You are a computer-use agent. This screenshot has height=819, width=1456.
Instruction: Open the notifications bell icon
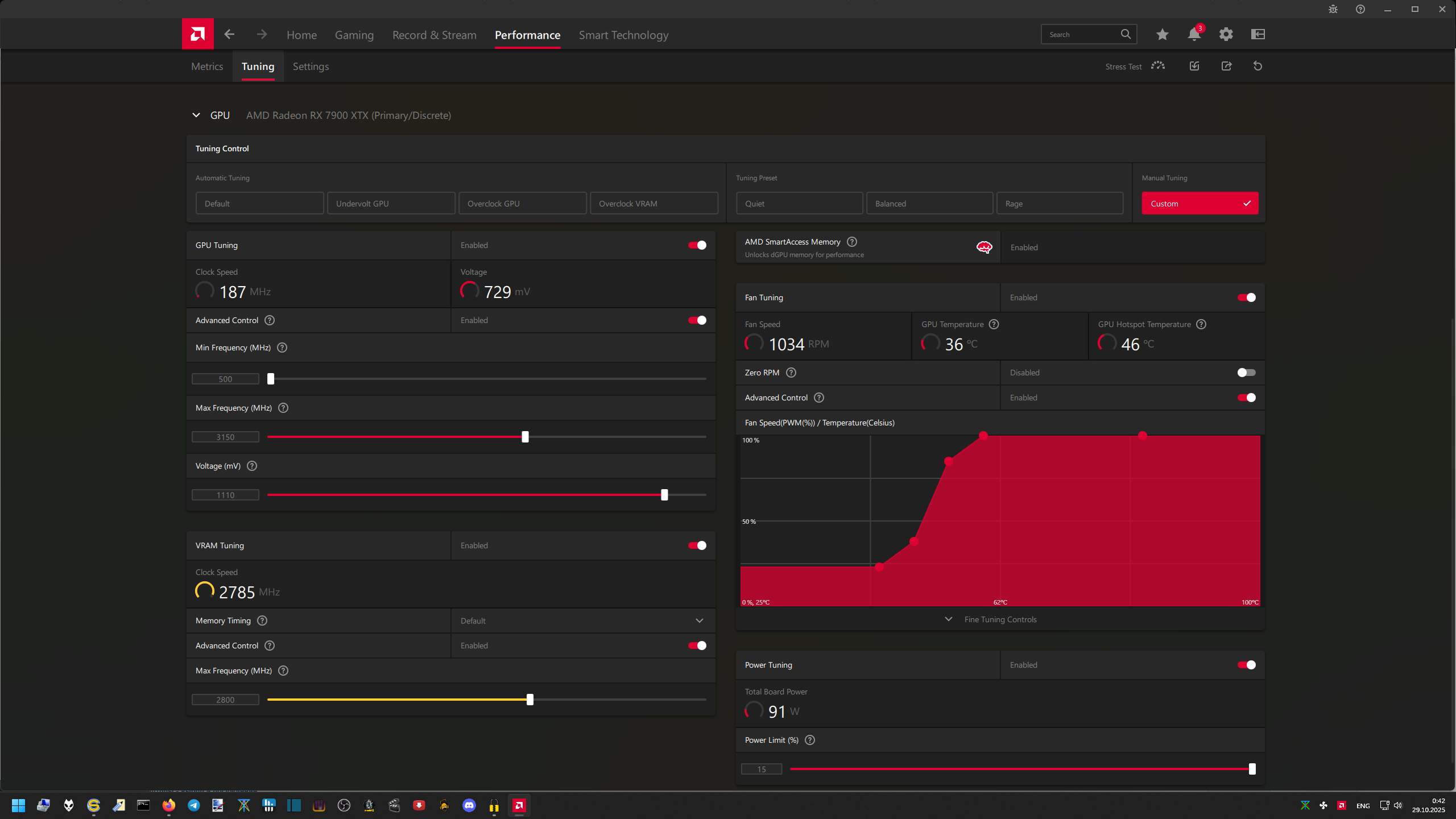pyautogui.click(x=1194, y=35)
